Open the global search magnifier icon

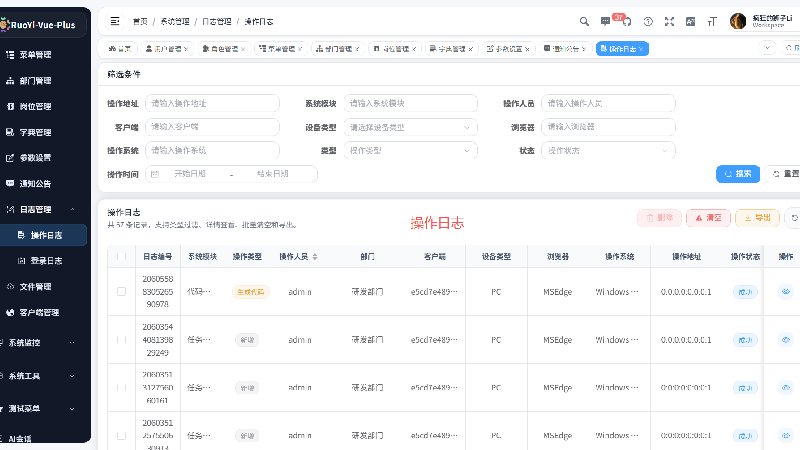tap(584, 21)
